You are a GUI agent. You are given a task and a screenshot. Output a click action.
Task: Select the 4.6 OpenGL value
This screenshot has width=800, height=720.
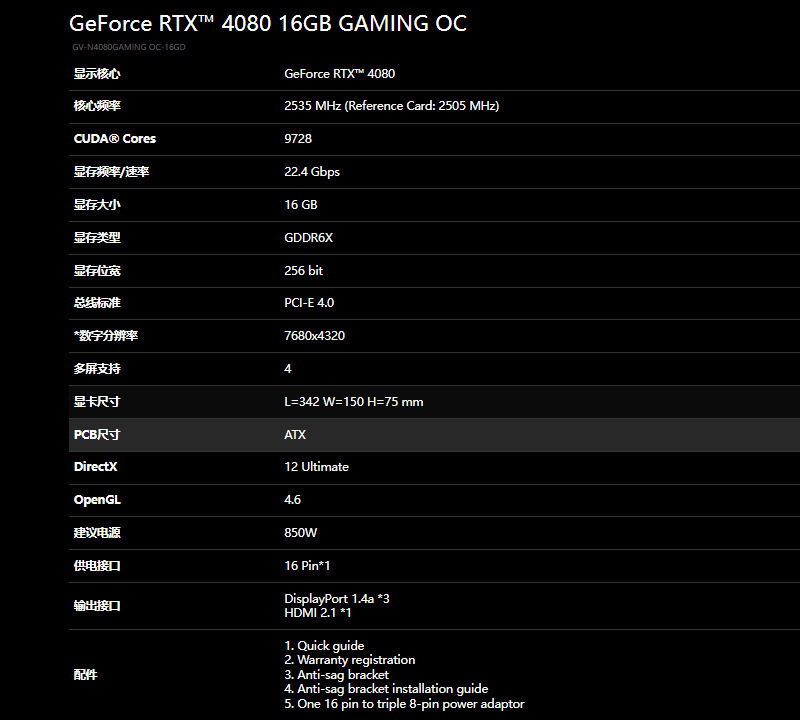tap(292, 500)
